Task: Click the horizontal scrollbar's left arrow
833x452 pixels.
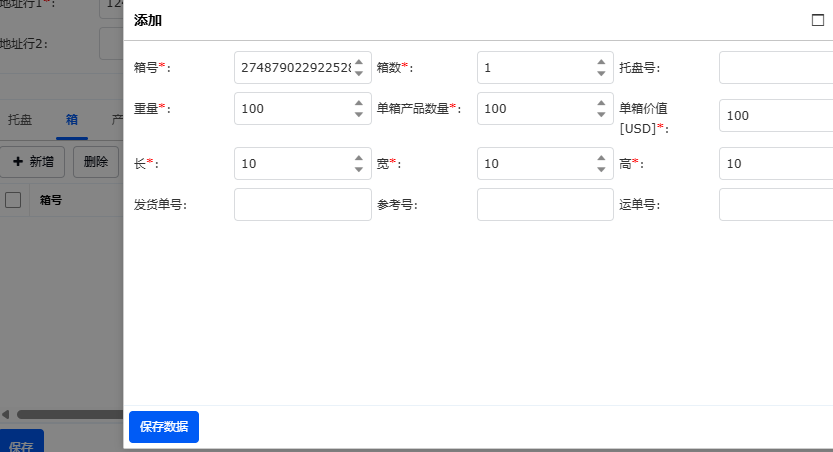Action: [6, 414]
